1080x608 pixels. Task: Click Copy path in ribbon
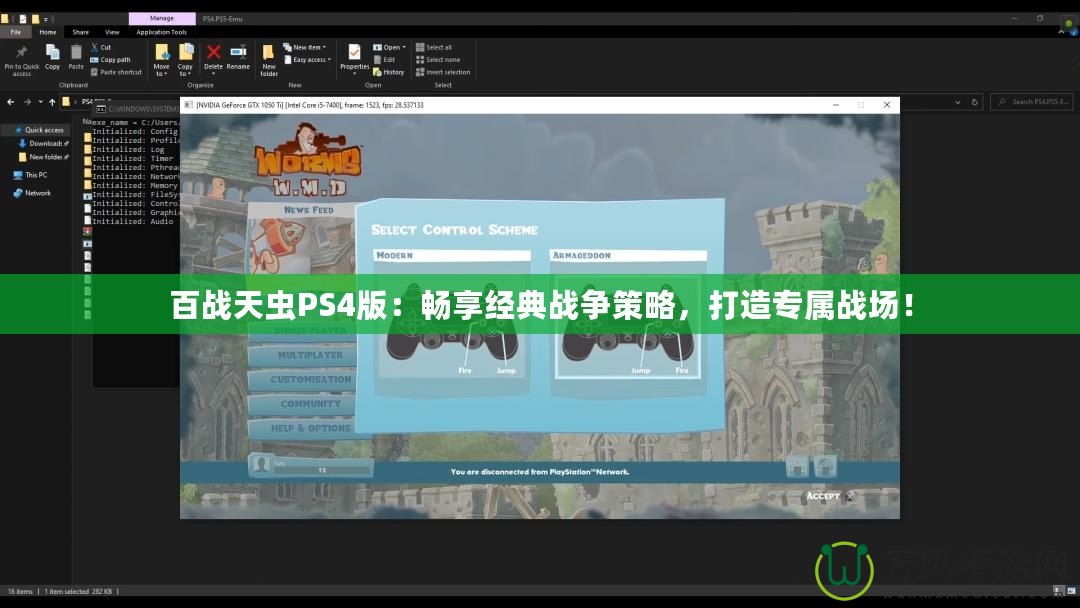(110, 60)
